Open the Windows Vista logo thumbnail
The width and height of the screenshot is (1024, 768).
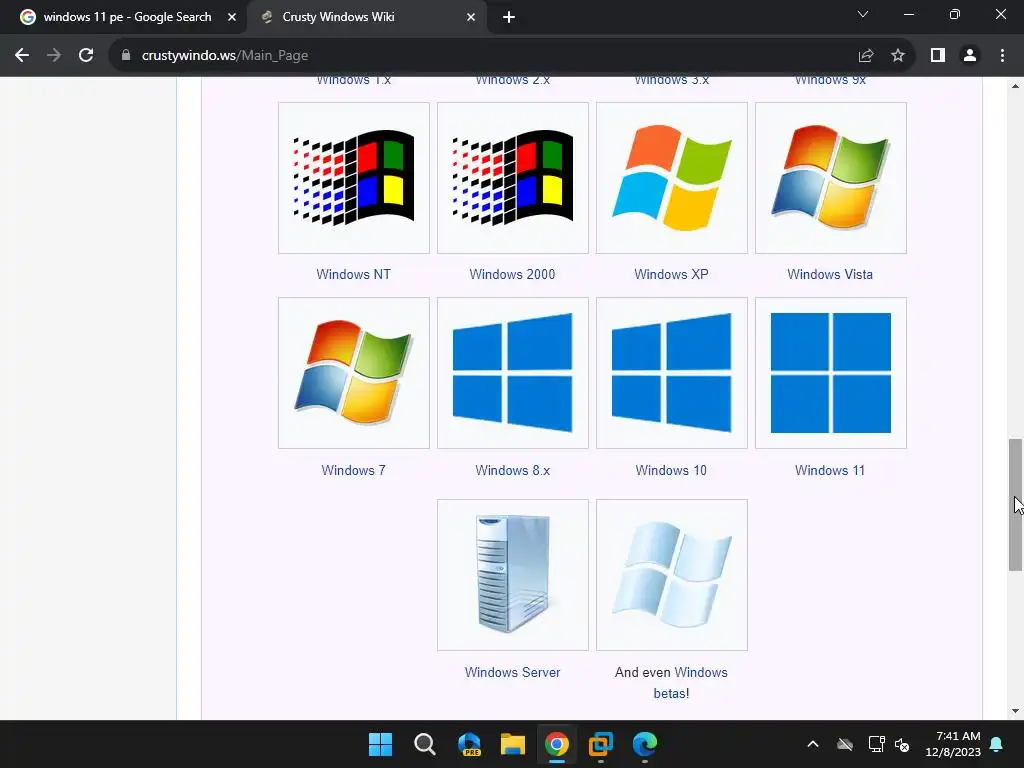pyautogui.click(x=831, y=178)
